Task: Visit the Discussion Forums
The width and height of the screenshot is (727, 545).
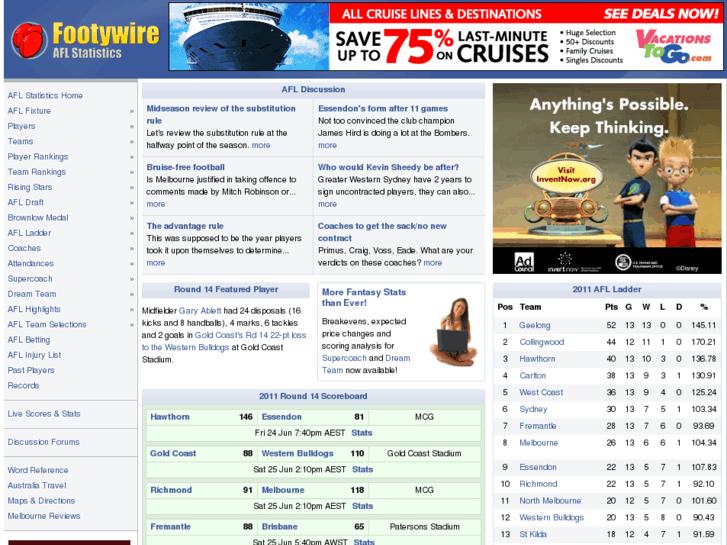Action: point(44,442)
